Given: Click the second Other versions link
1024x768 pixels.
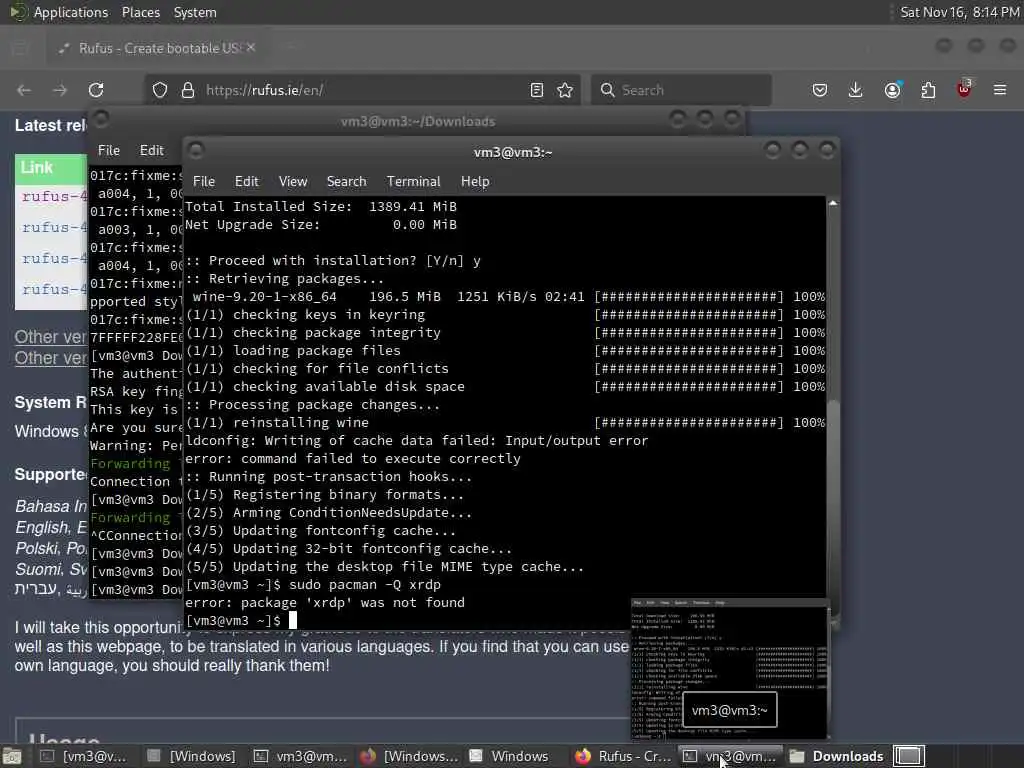Looking at the screenshot, I should click(50, 358).
